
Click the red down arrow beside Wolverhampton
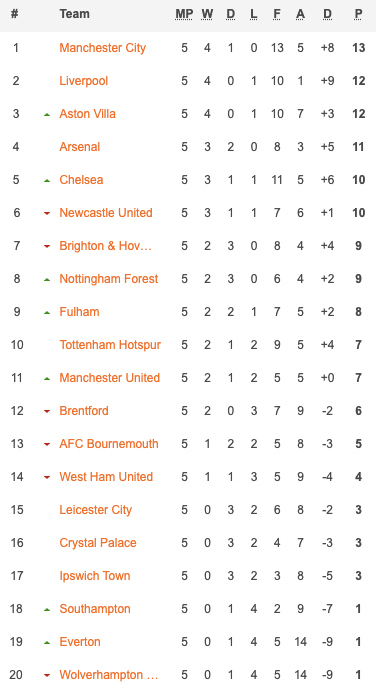tap(47, 675)
